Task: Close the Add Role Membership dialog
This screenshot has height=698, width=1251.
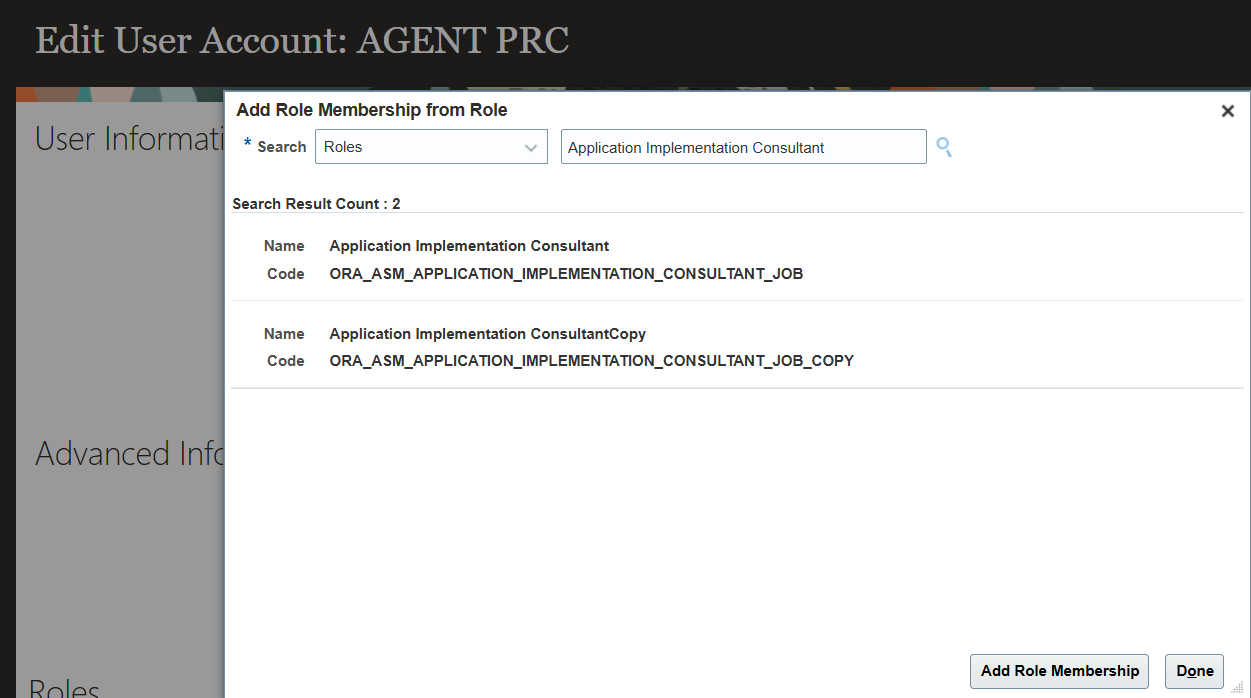Action: point(1227,111)
